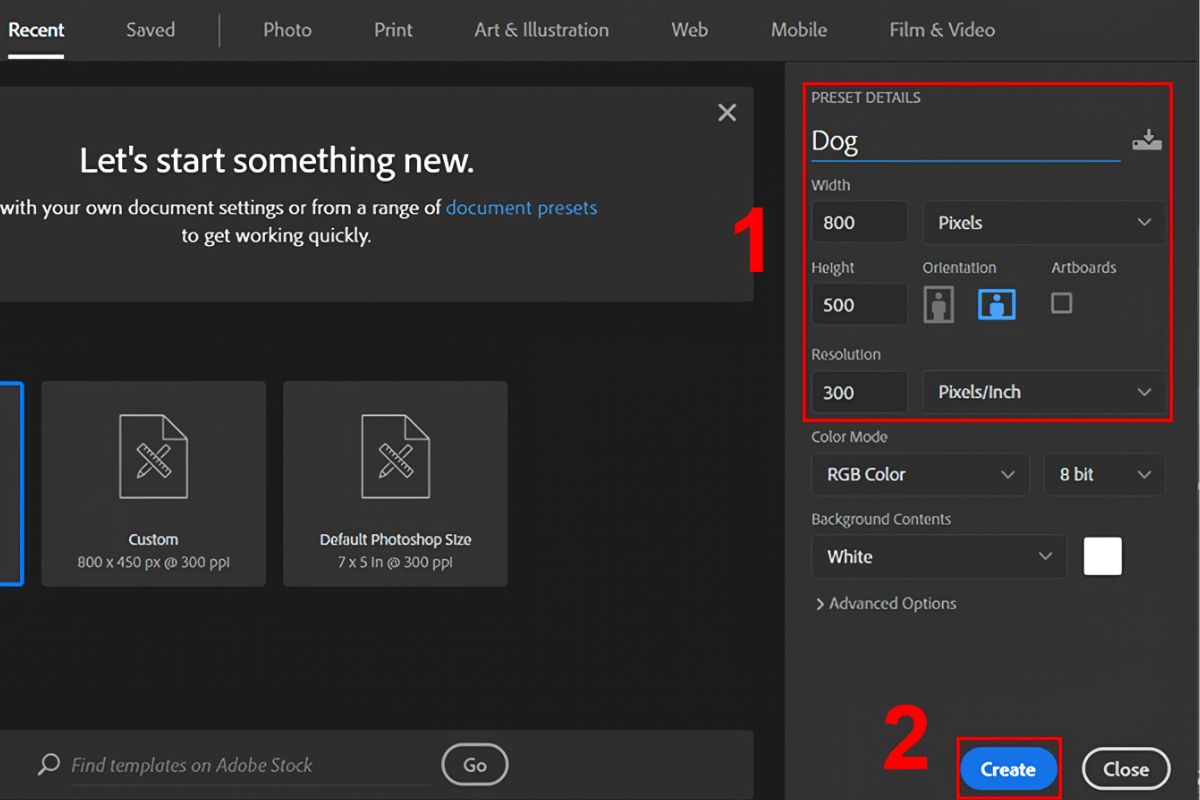Screen dimensions: 1200x800
Task: Select landscape orientation icon
Action: [996, 305]
